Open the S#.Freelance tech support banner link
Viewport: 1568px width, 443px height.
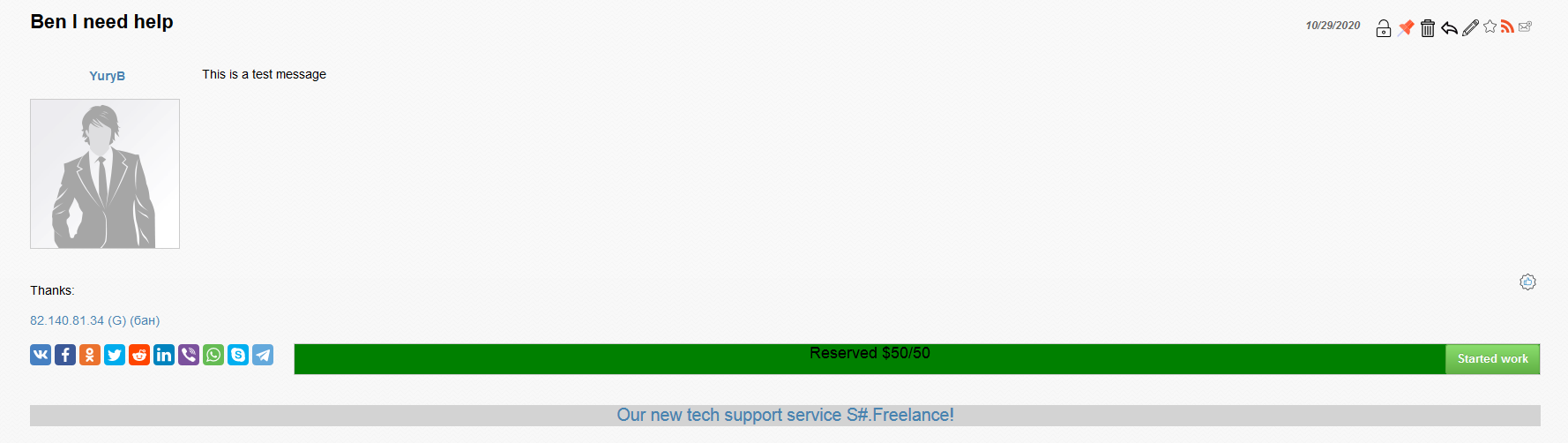[785, 415]
